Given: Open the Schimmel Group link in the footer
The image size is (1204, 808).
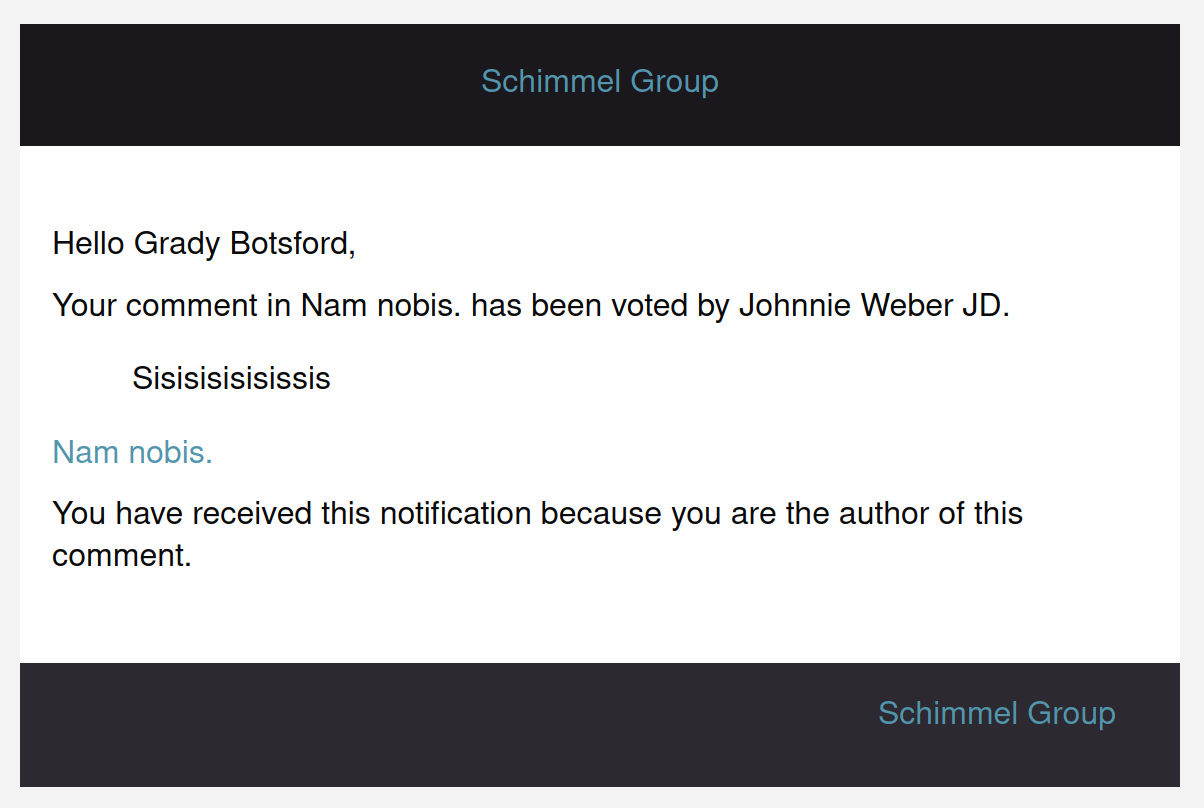Looking at the screenshot, I should pos(996,713).
